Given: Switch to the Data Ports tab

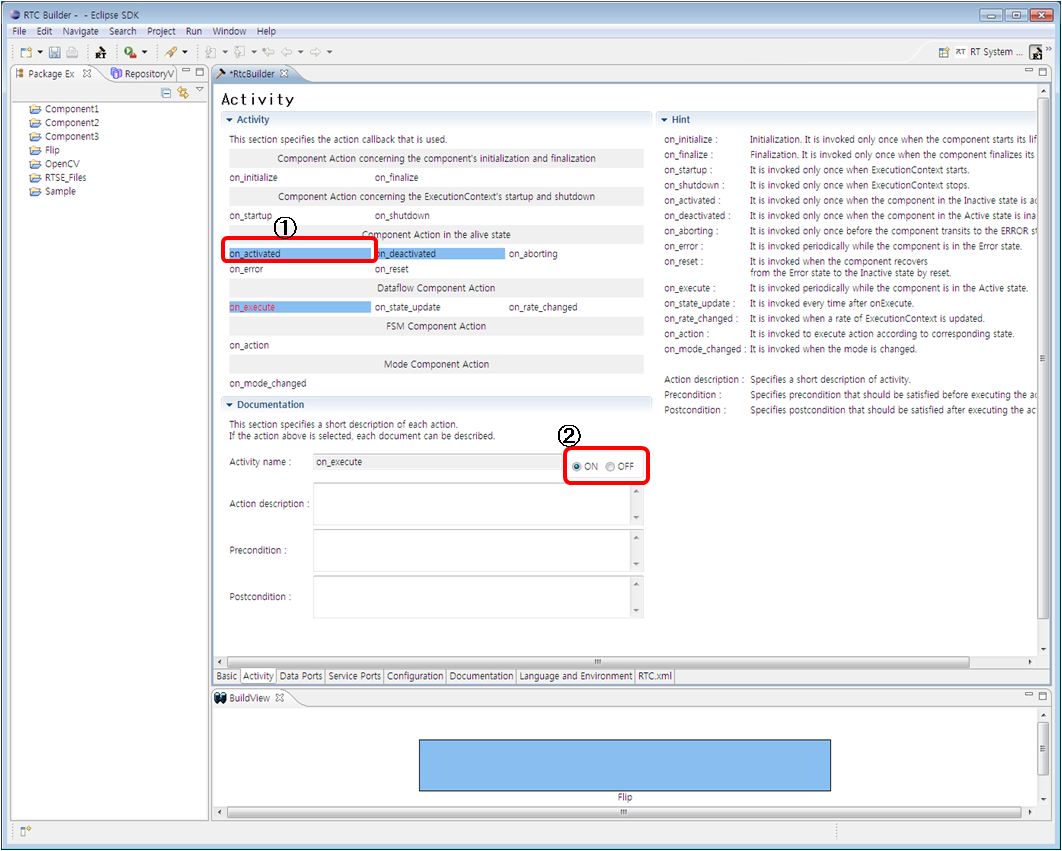Looking at the screenshot, I should point(301,676).
